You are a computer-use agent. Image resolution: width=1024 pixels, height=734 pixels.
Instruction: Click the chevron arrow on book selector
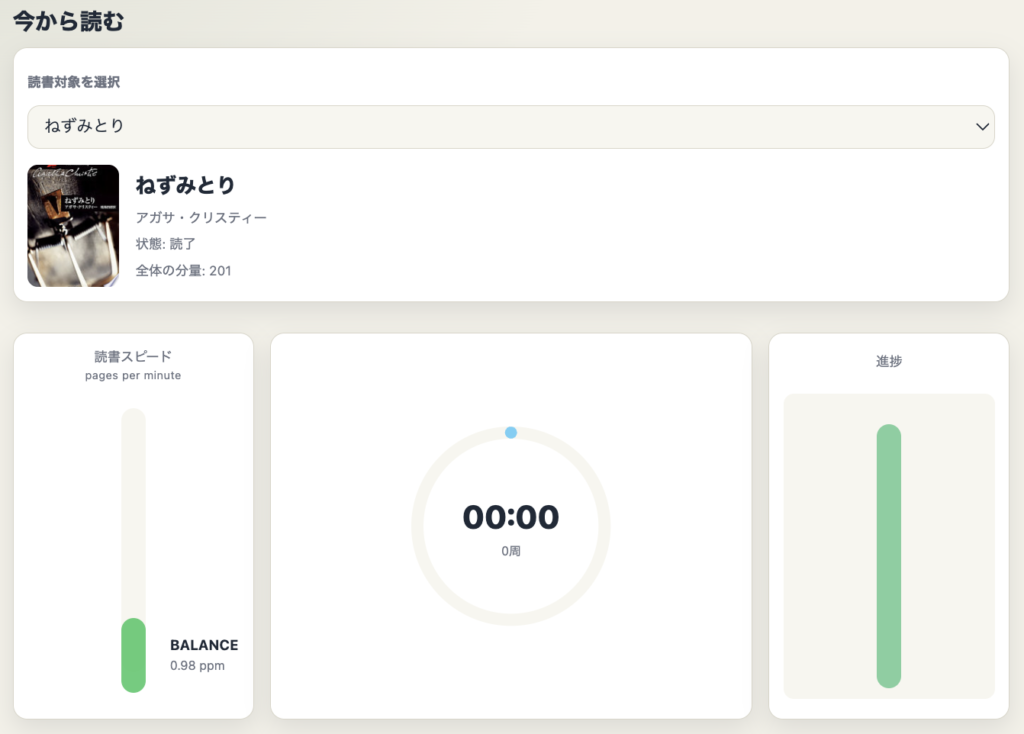[x=980, y=127]
